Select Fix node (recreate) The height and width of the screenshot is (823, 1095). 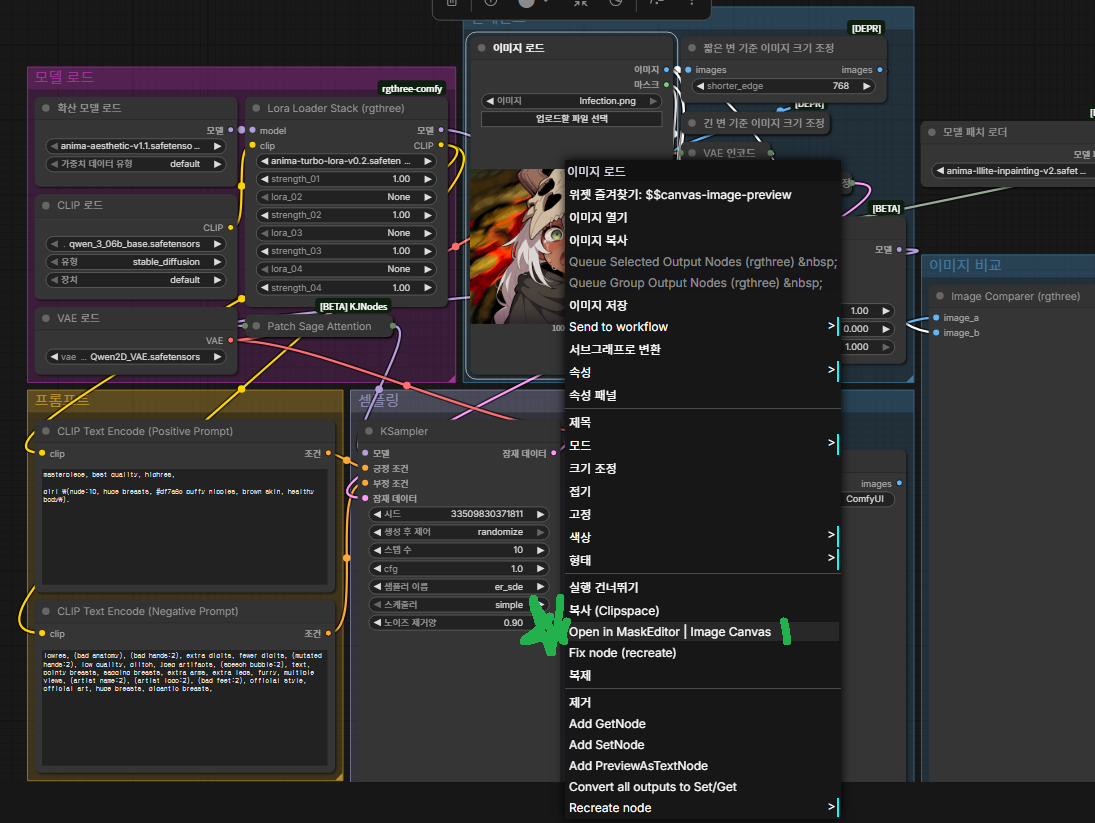coord(703,653)
